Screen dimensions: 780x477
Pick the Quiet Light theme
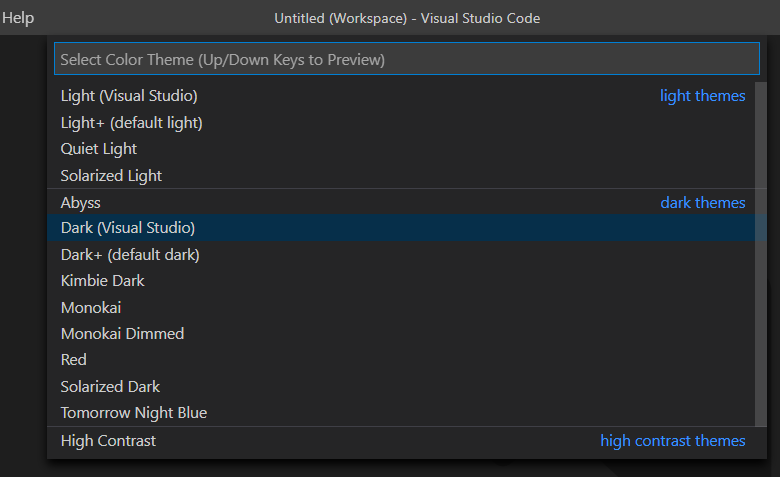tap(406, 149)
